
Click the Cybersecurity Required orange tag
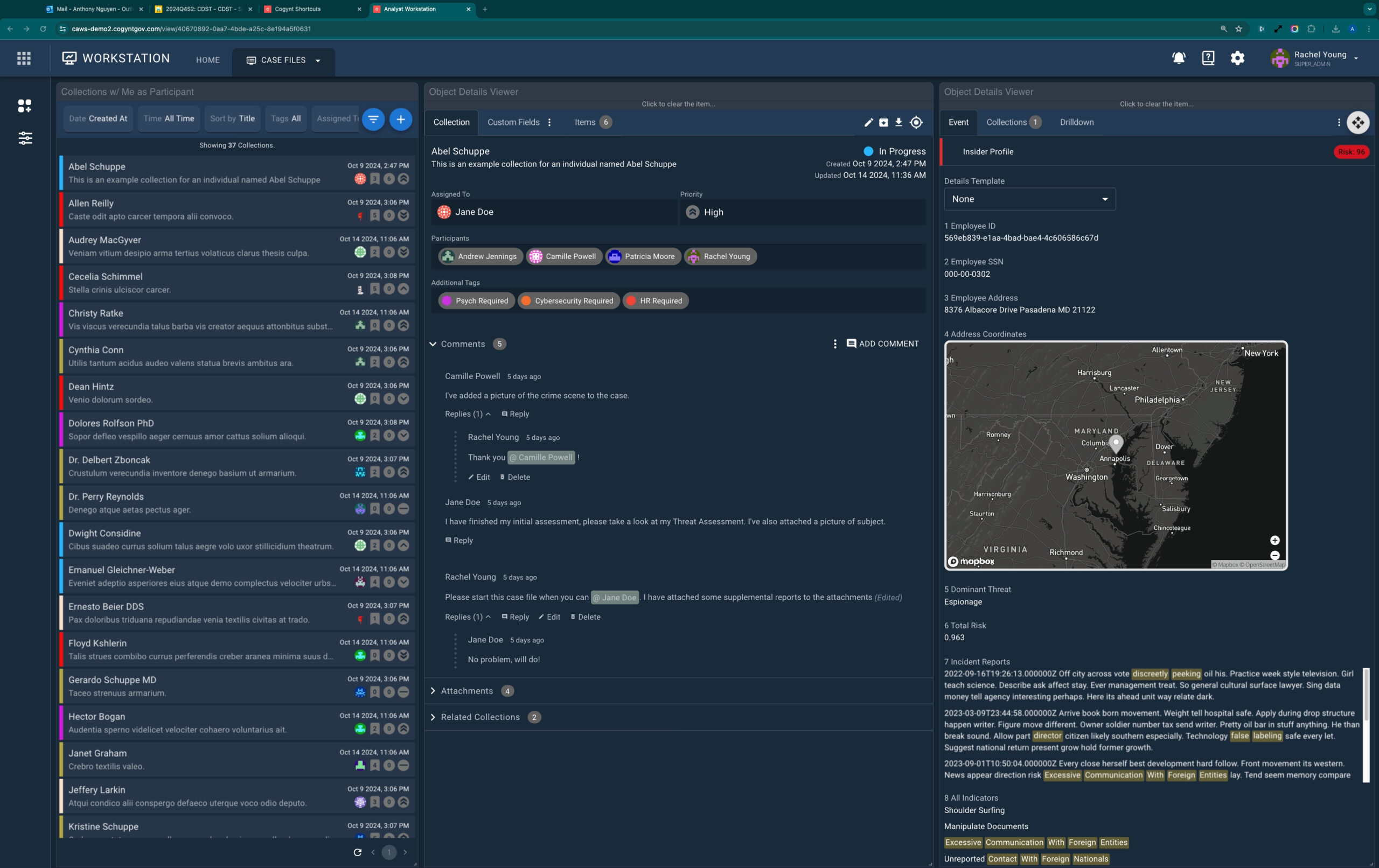[568, 300]
